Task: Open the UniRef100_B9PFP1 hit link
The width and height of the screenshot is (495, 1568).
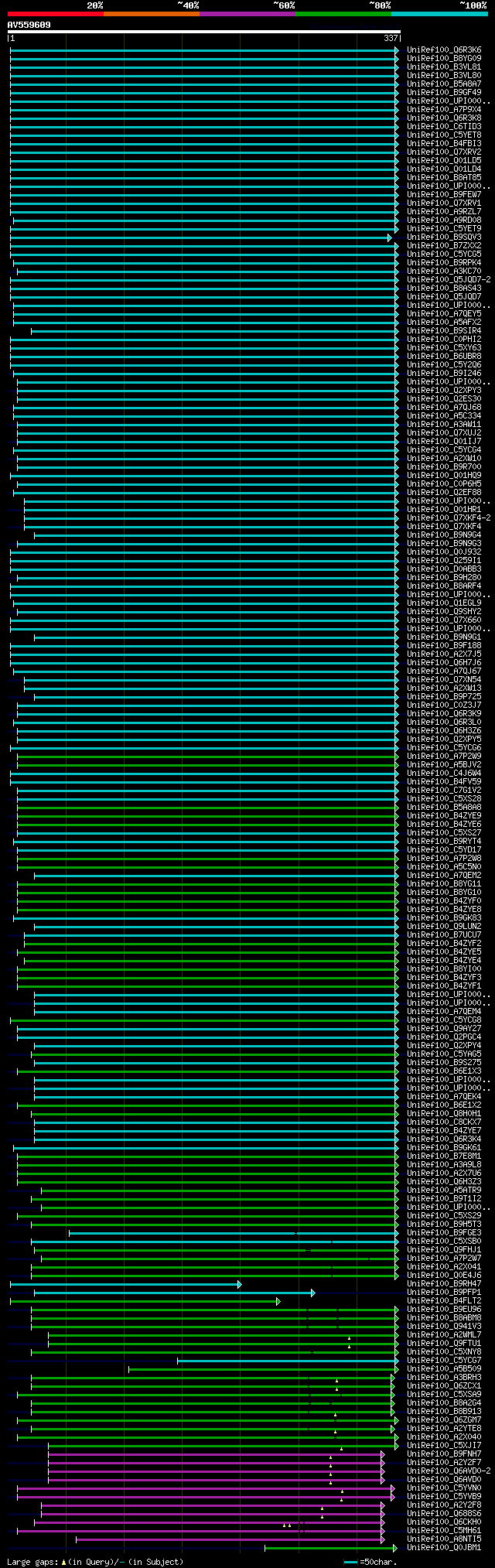Action: (x=444, y=1293)
